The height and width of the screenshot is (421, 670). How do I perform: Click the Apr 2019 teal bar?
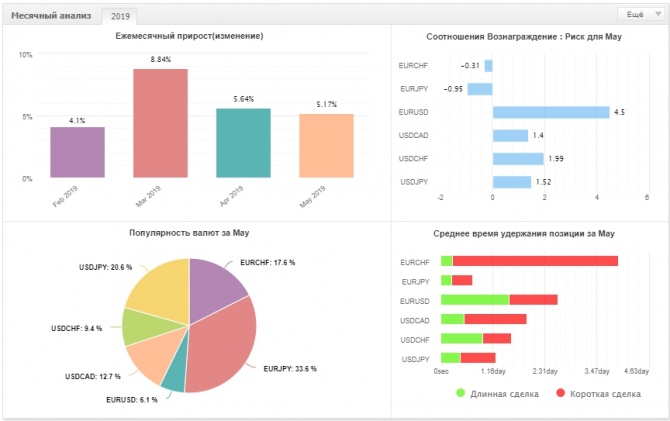click(243, 143)
